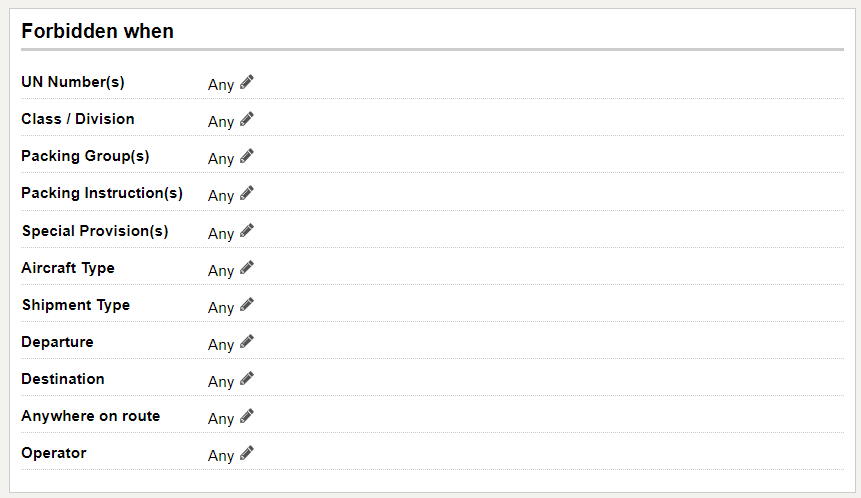Click pencil icon for Class / Division
Screen dimensions: 861x498
point(247,119)
